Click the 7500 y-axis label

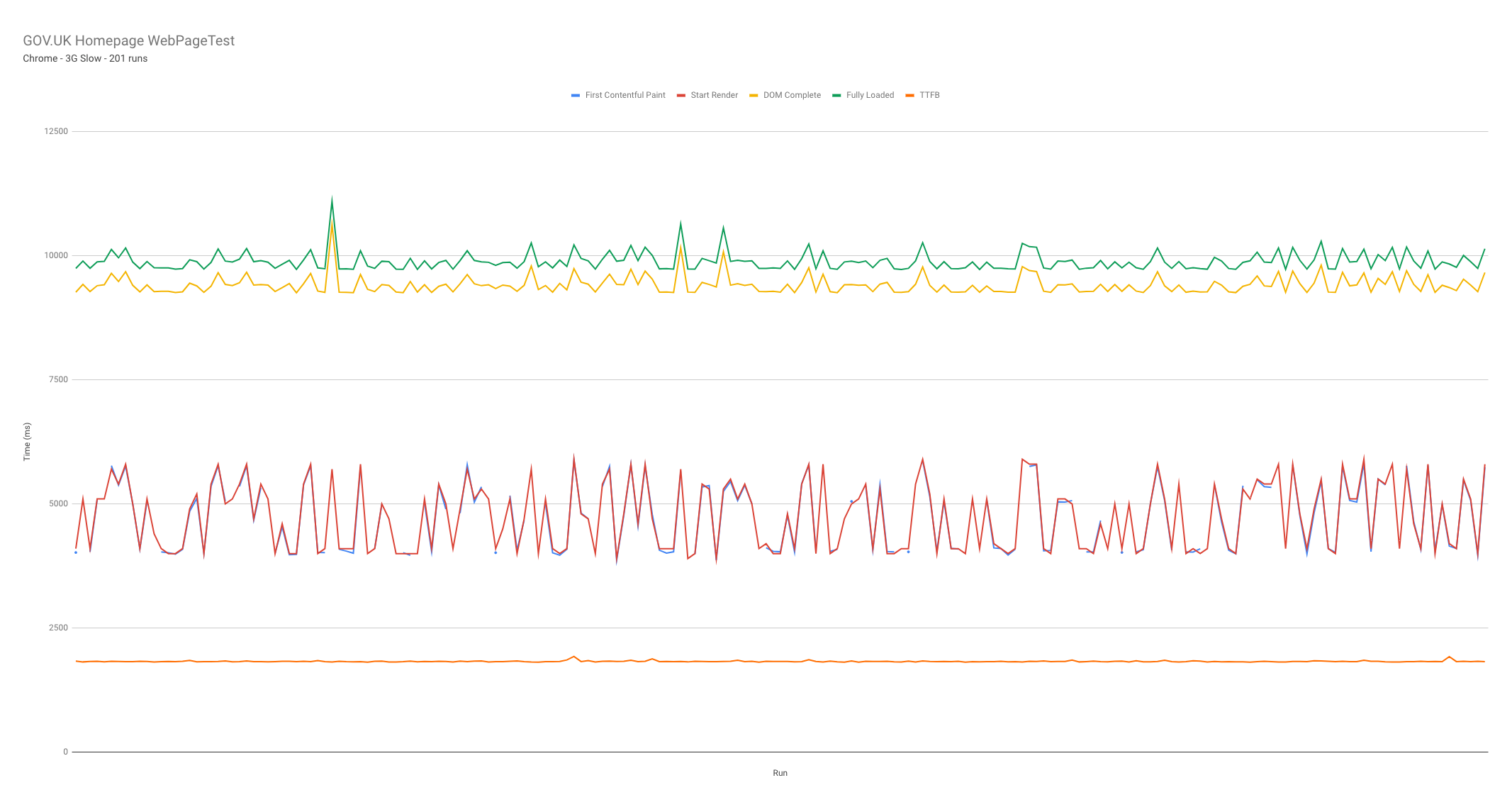pyautogui.click(x=58, y=379)
